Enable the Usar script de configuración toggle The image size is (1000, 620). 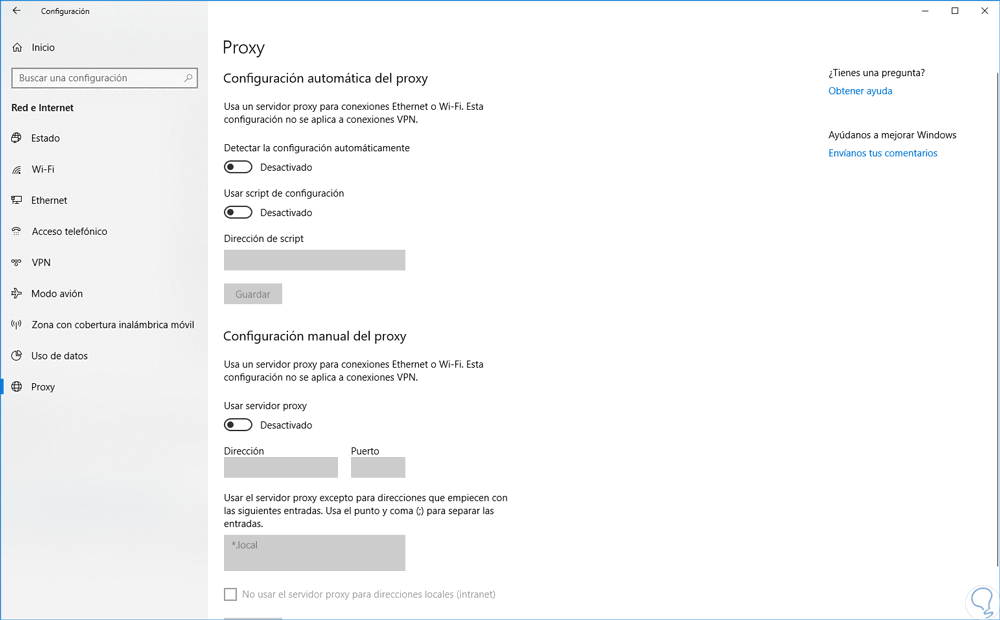pos(238,212)
